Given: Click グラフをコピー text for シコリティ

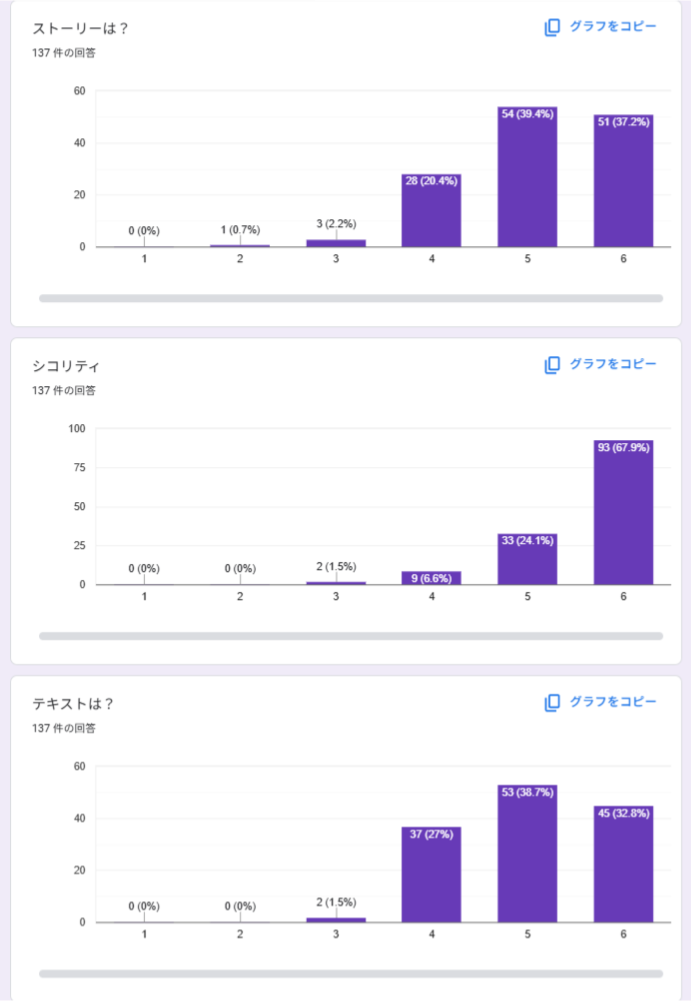Looking at the screenshot, I should 613,364.
